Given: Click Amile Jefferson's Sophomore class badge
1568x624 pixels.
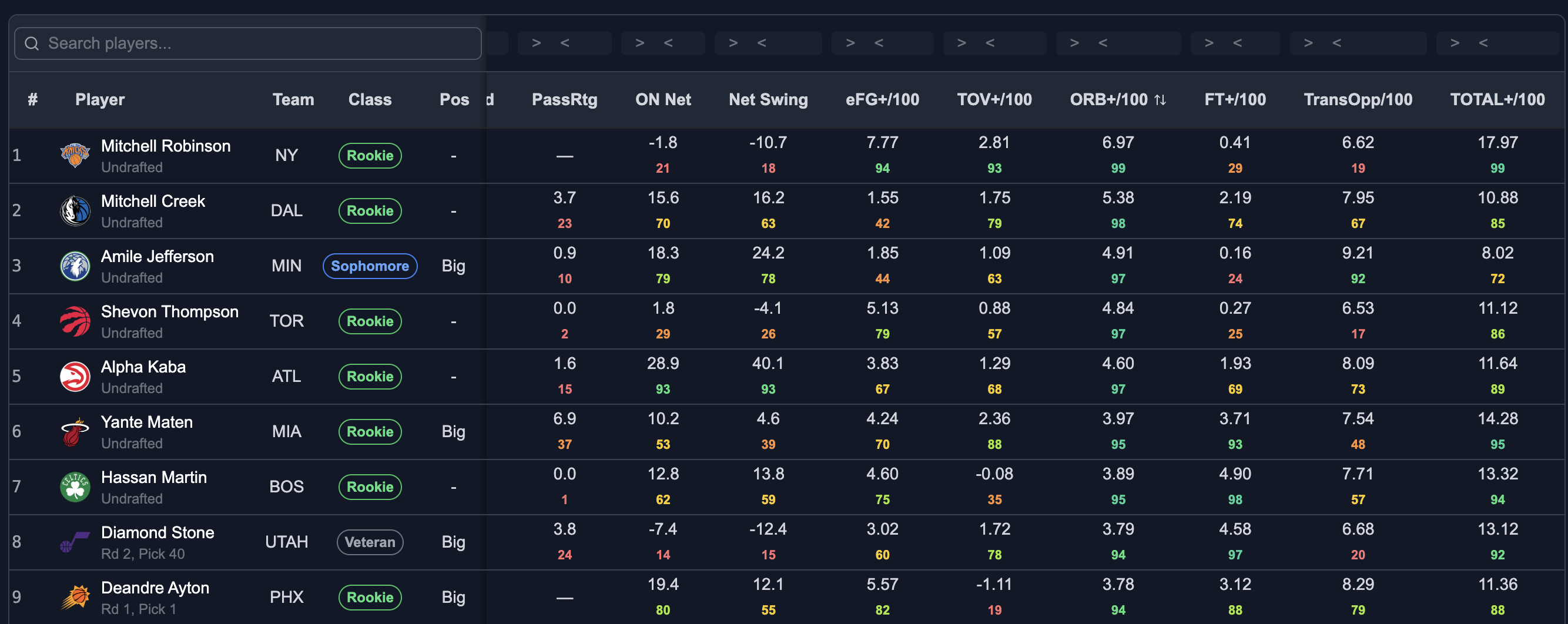Looking at the screenshot, I should click(370, 266).
